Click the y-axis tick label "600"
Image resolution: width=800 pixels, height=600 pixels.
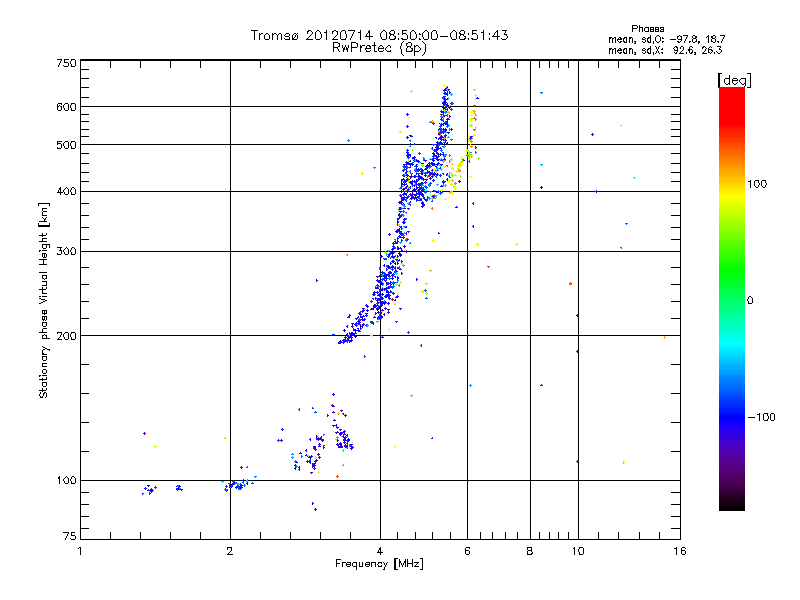click(66, 107)
